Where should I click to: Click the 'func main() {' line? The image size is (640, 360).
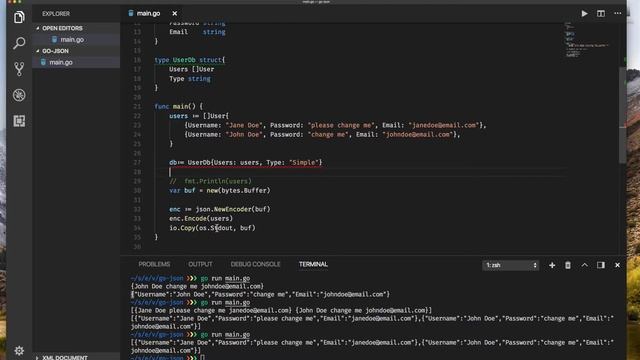[x=178, y=107]
